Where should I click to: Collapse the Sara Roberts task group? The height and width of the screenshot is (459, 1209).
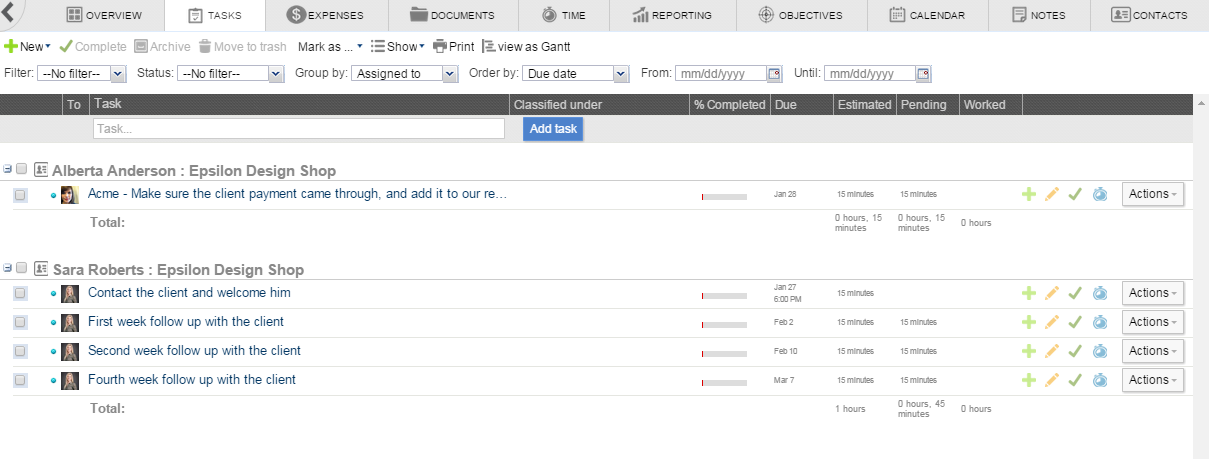click(7, 269)
